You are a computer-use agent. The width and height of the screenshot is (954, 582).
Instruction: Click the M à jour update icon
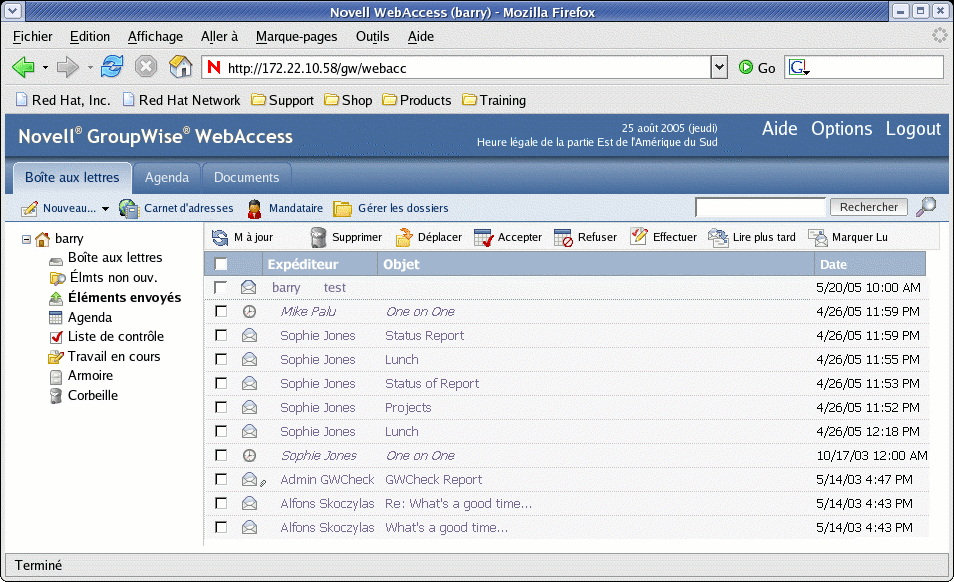pyautogui.click(x=220, y=237)
